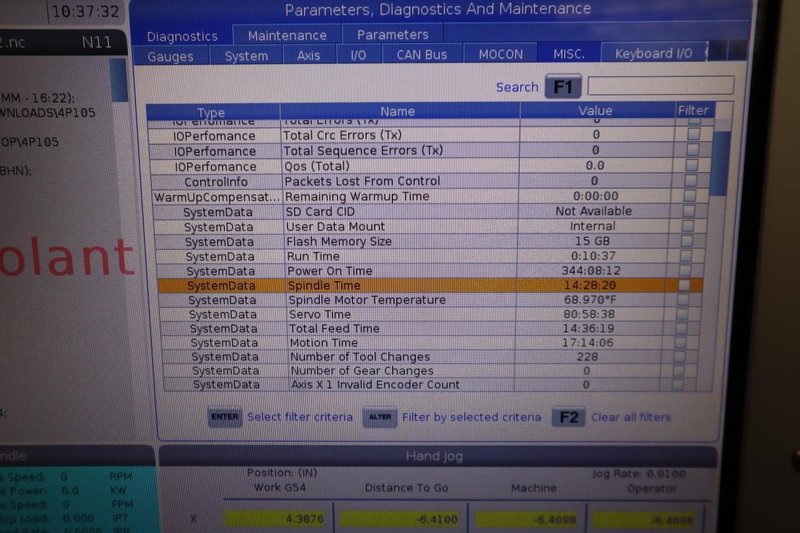
Task: Open the Keyboard I/O sub-tab
Action: (654, 53)
